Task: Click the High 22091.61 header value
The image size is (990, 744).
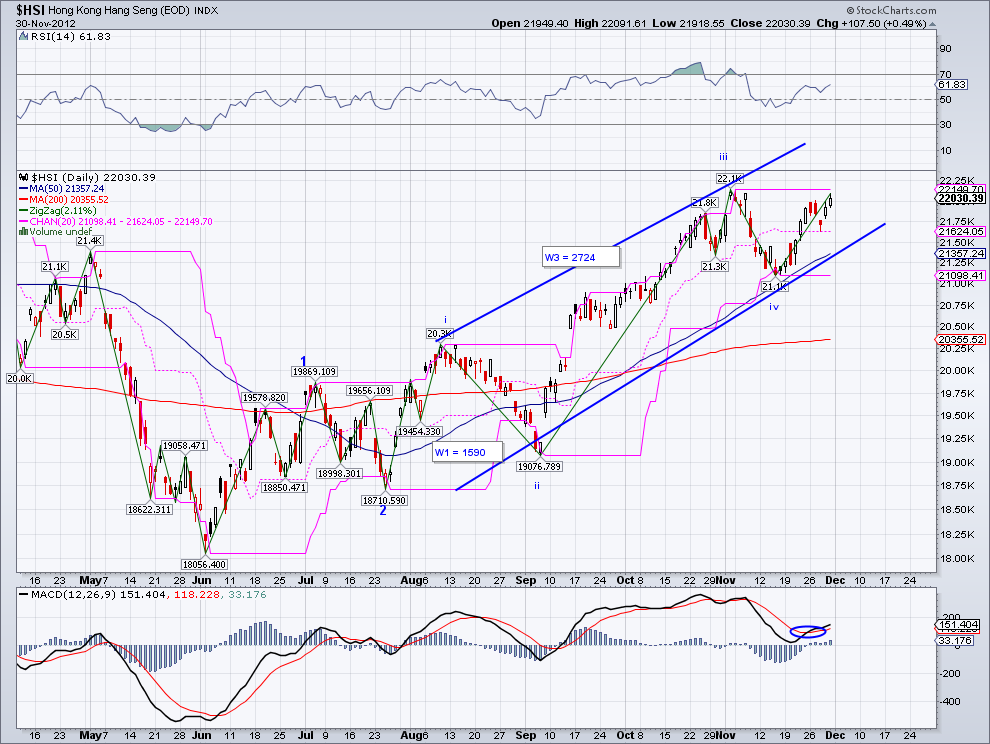Action: (611, 23)
